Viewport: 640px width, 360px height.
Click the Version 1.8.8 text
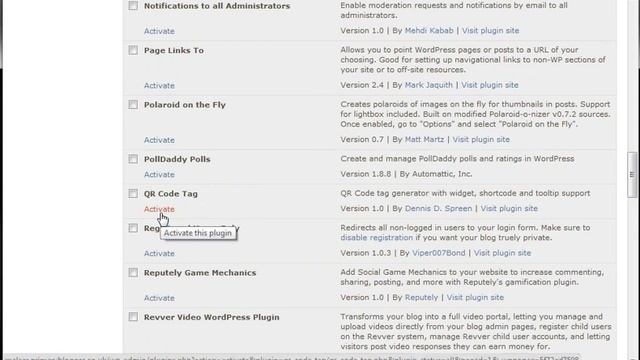point(366,174)
